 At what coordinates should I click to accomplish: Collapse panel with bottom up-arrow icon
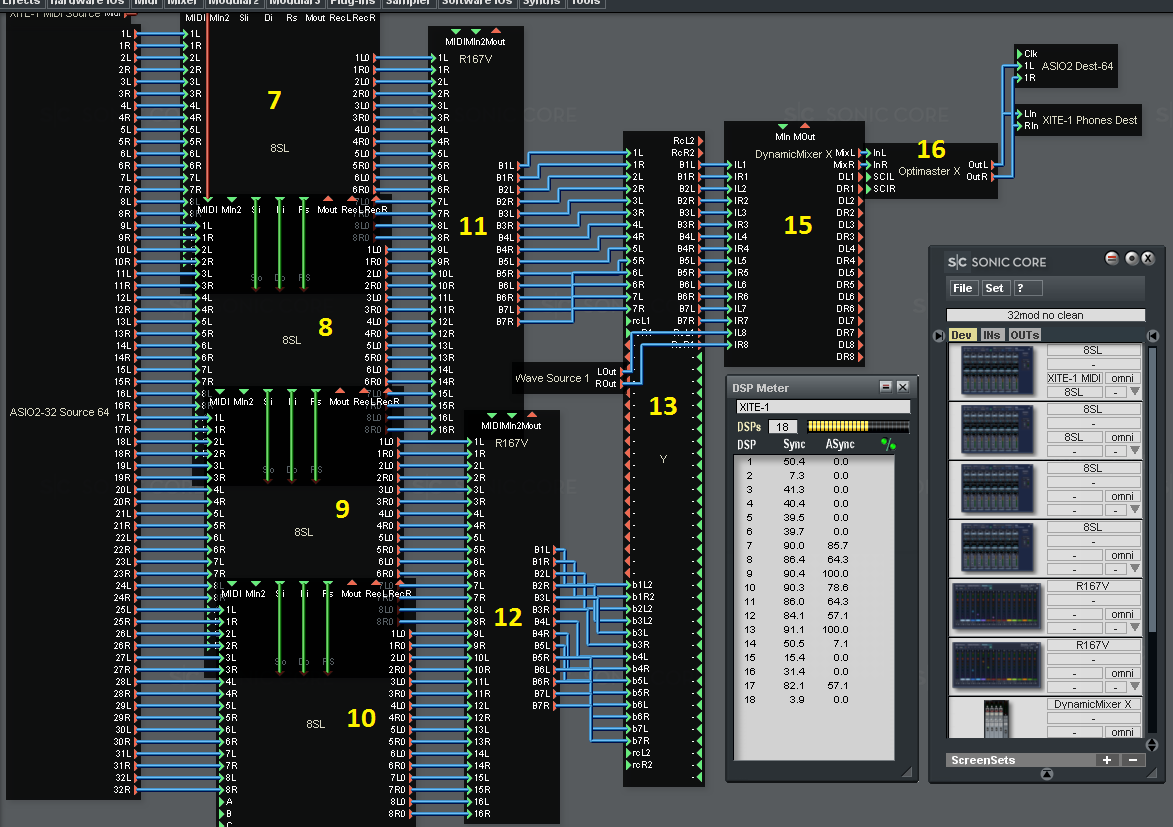click(1047, 774)
